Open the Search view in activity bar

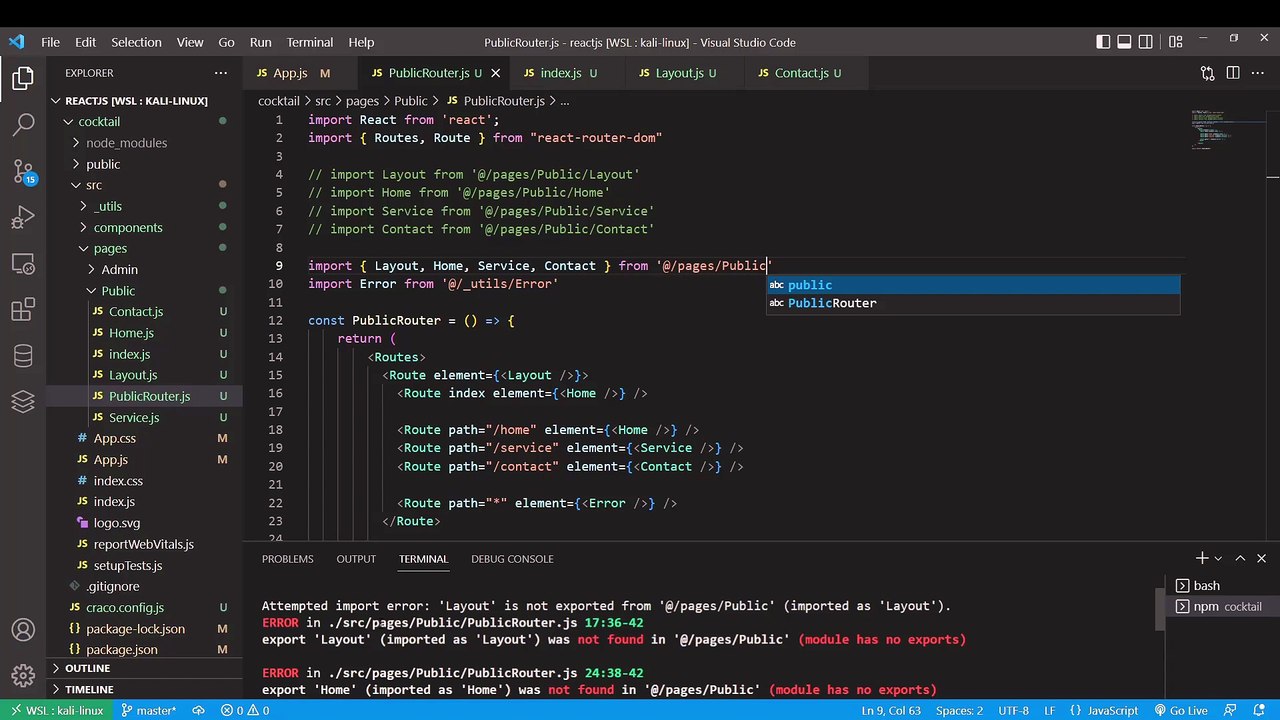pyautogui.click(x=23, y=125)
